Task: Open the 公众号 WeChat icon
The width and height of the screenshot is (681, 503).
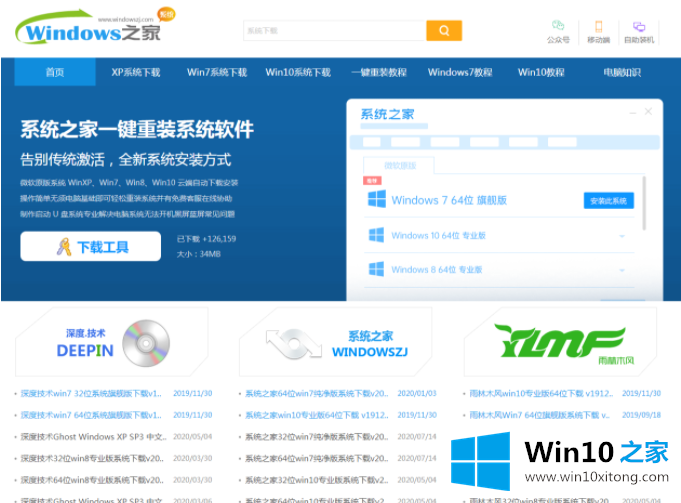Action: (x=558, y=26)
